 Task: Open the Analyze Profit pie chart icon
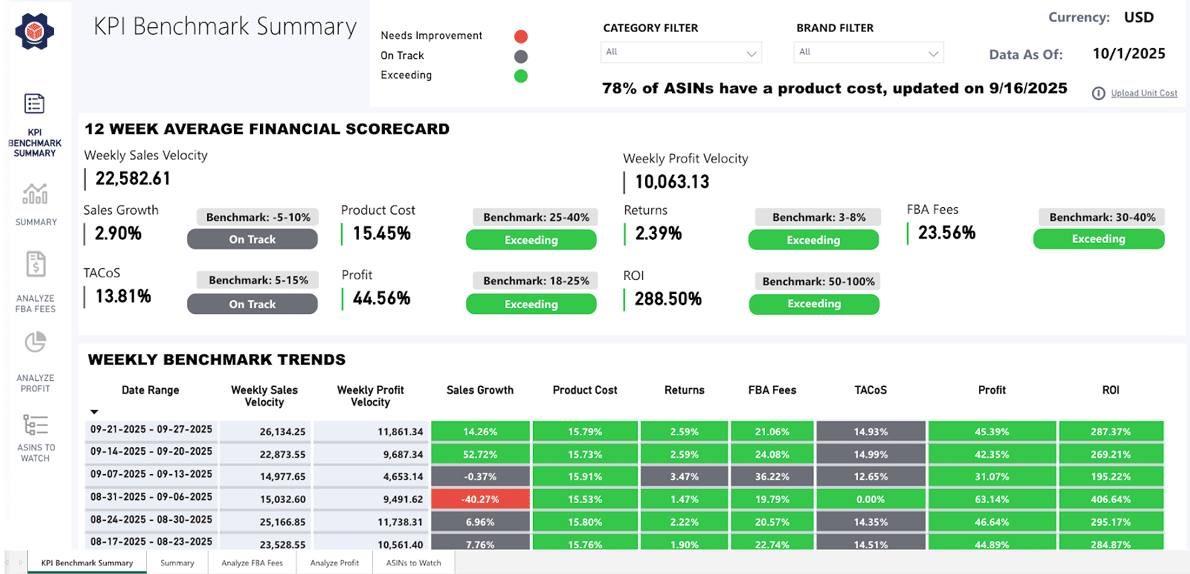point(35,343)
